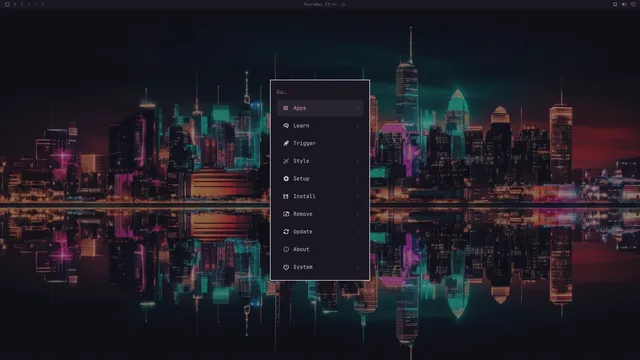Open the Style menu entry
Viewport: 640px width, 360px height.
click(320, 161)
